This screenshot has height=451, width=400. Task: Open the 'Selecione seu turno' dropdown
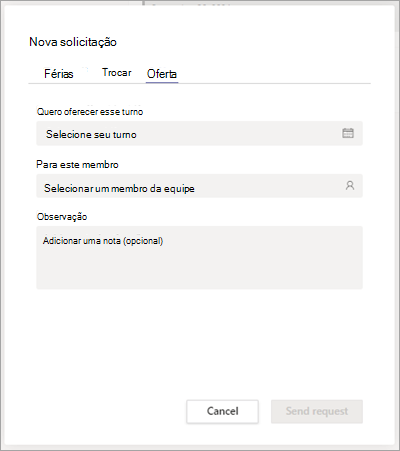199,133
